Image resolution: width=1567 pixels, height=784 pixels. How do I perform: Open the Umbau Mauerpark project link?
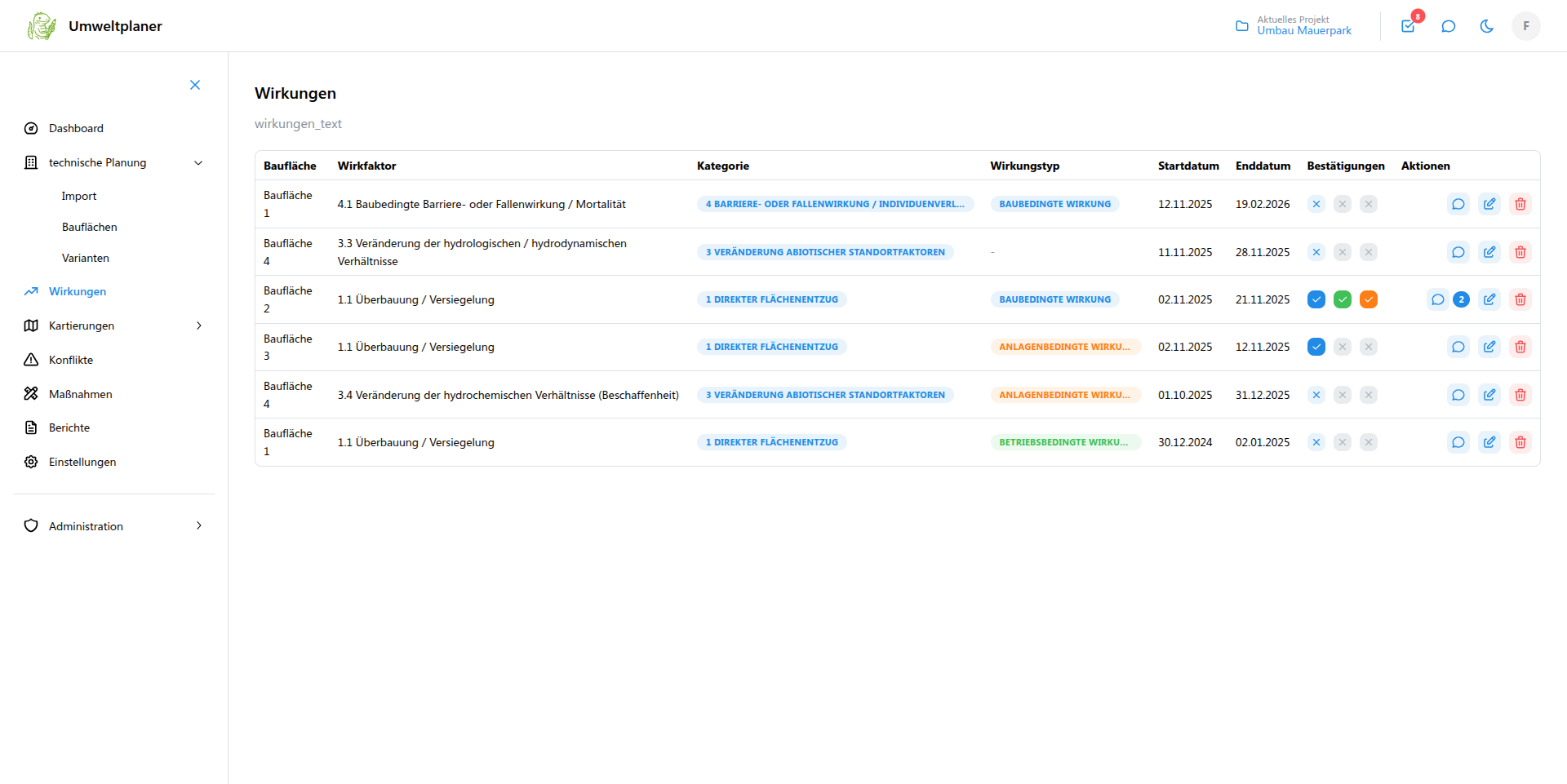coord(1303,31)
